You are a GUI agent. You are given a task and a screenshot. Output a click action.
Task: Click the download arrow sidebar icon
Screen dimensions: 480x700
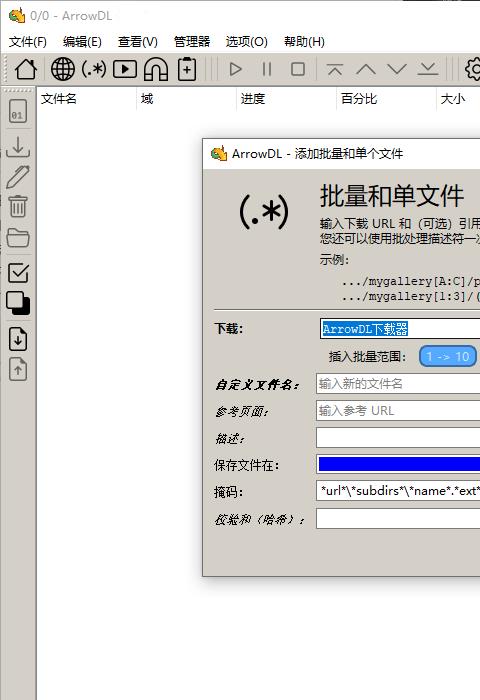click(x=18, y=147)
